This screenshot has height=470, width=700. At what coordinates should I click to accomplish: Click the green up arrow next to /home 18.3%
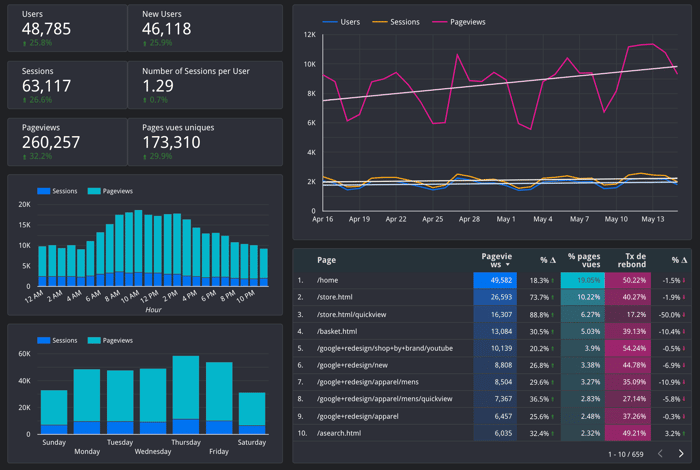coord(553,281)
